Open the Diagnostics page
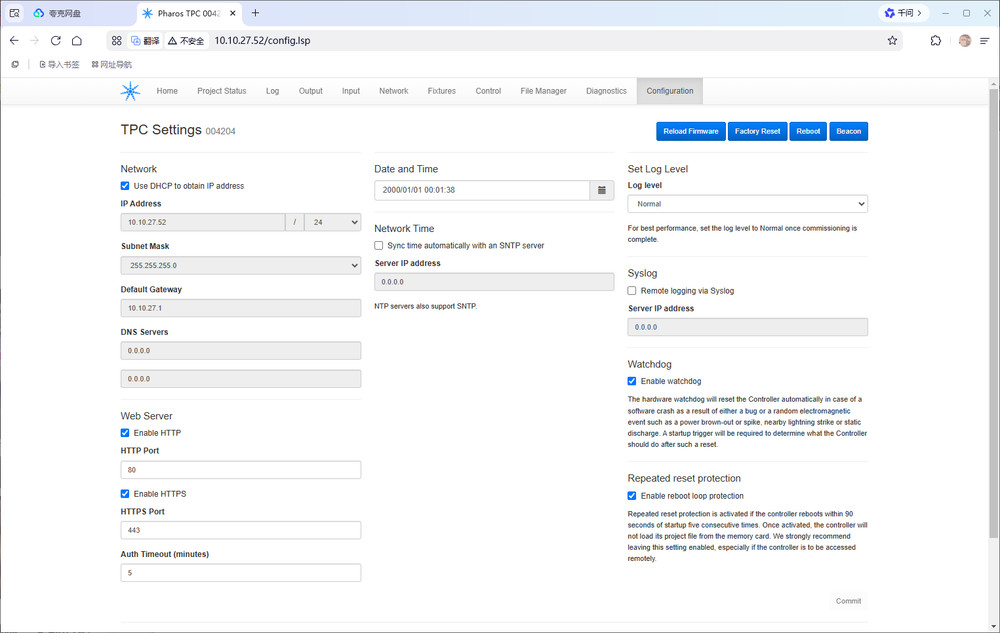 [606, 91]
